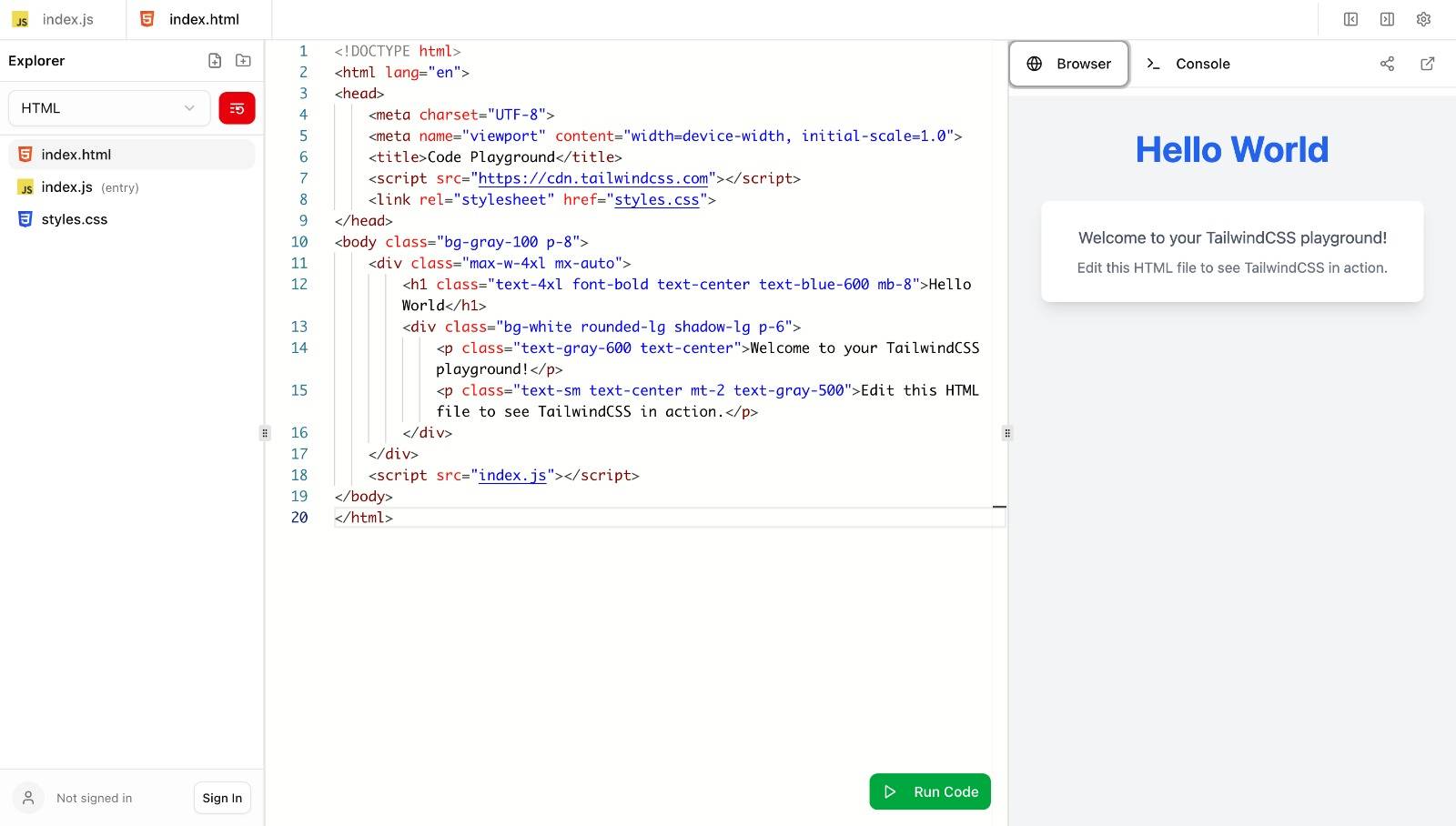Click the user avatar icon
The width and height of the screenshot is (1456, 826).
tap(27, 798)
